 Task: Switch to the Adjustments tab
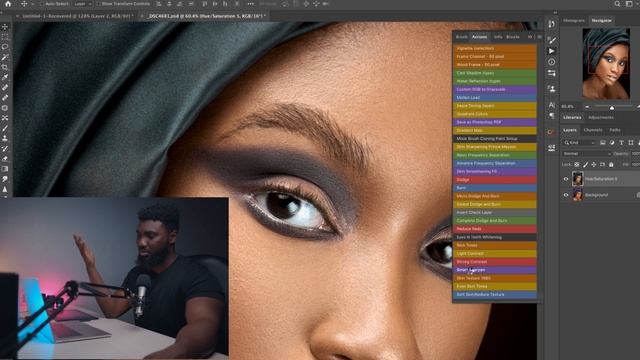pos(600,118)
